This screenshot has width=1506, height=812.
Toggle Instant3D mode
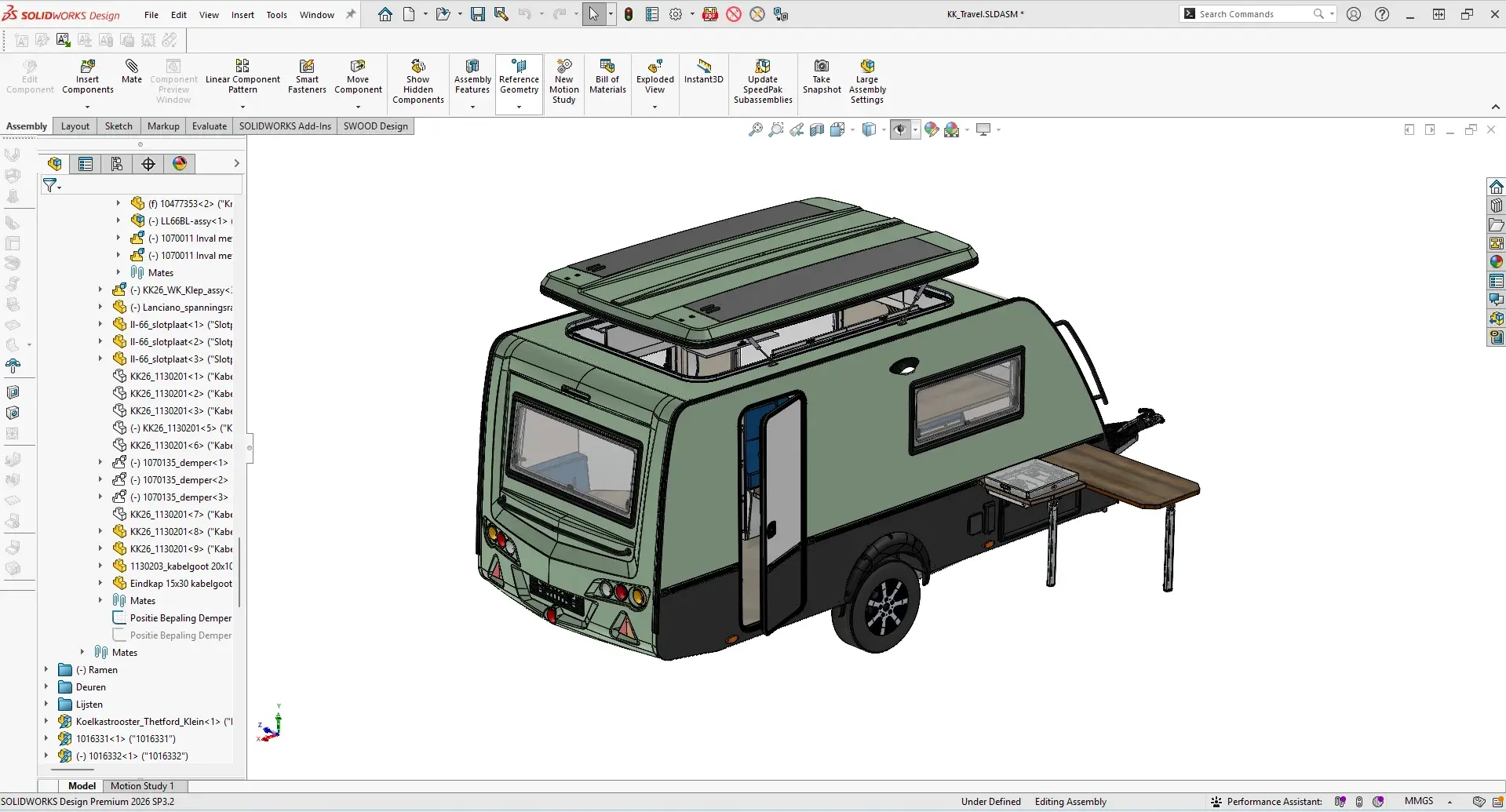704,71
